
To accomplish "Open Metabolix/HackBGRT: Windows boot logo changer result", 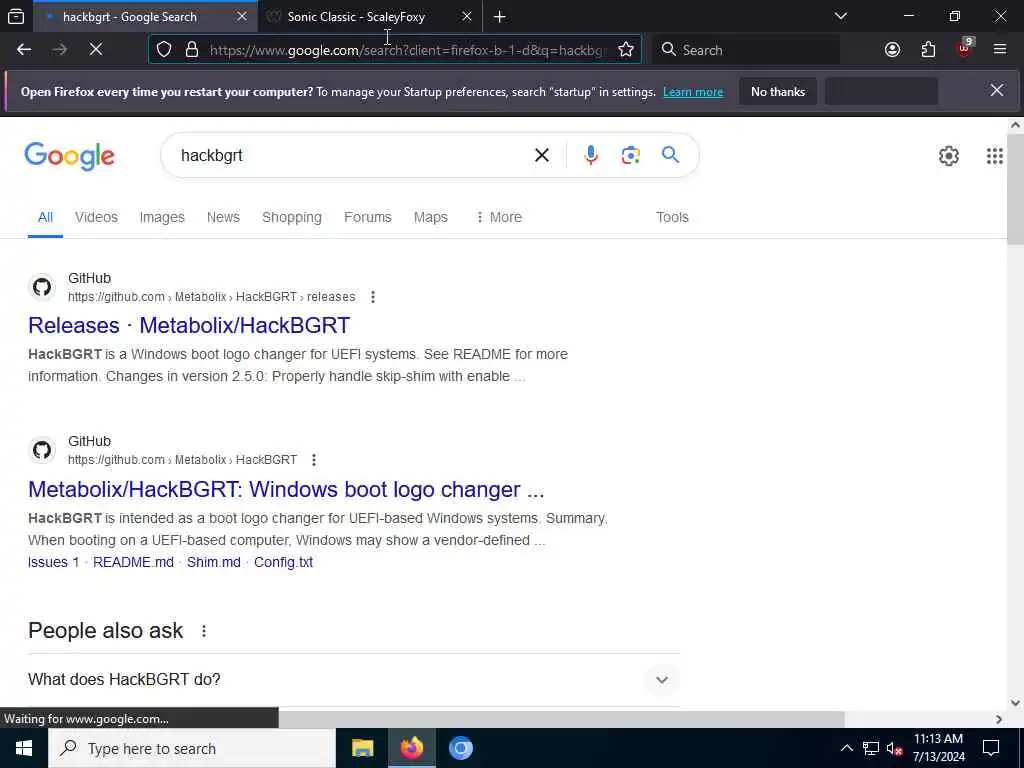I will [286, 489].
